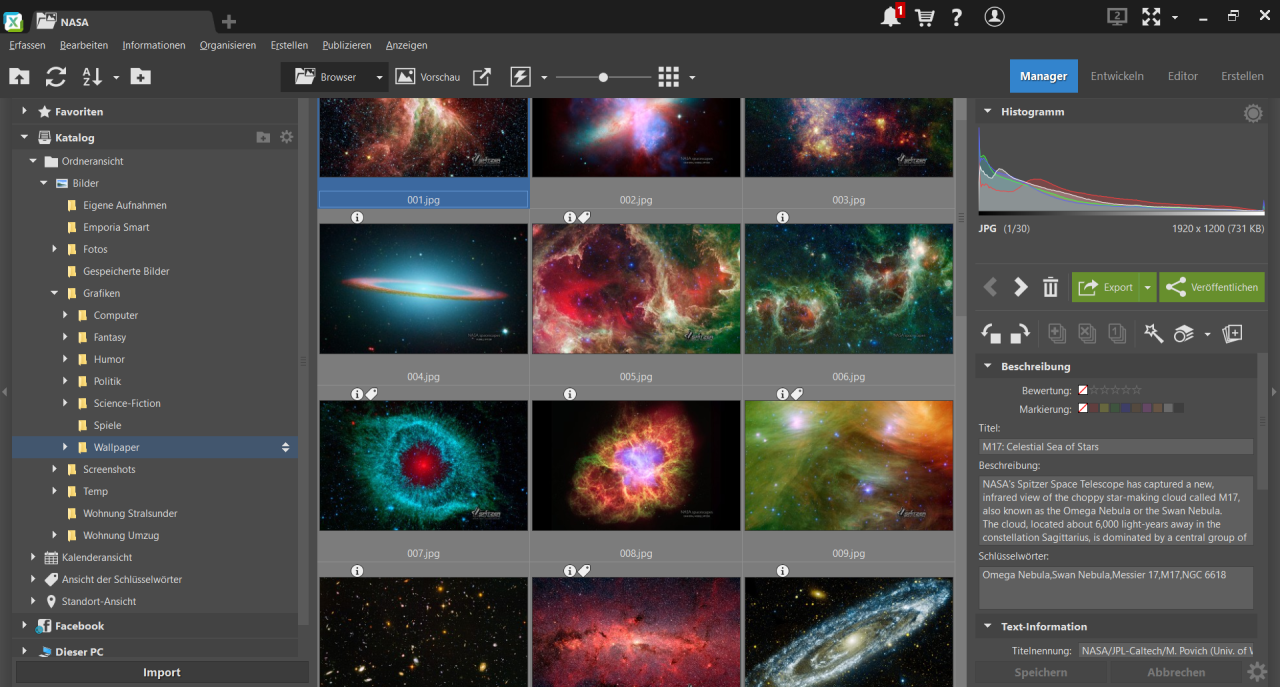Screen dimensions: 1280x687
Task: Open the Publizieren menu
Action: click(x=347, y=45)
